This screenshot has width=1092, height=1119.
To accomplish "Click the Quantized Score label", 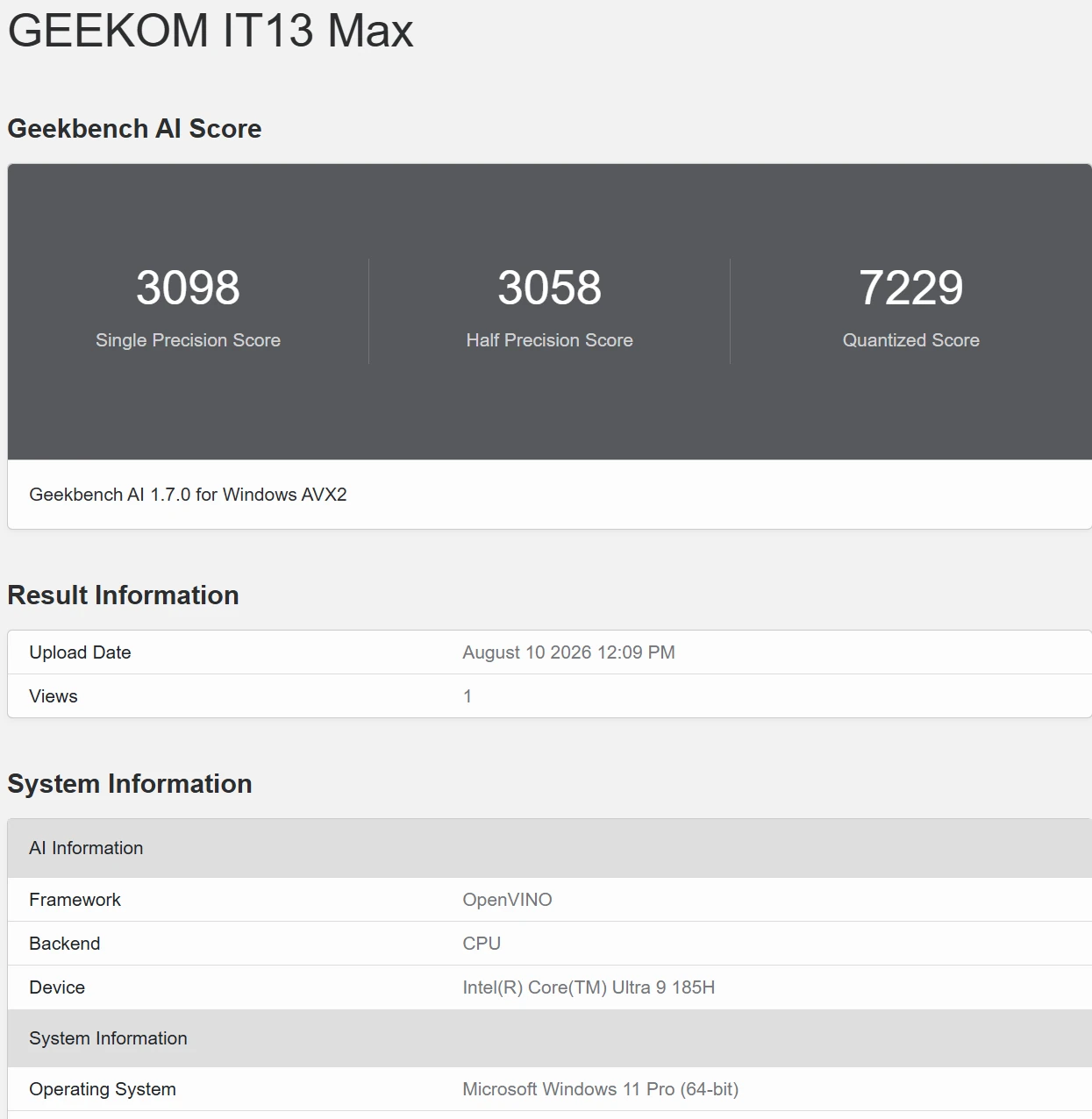I will [910, 340].
